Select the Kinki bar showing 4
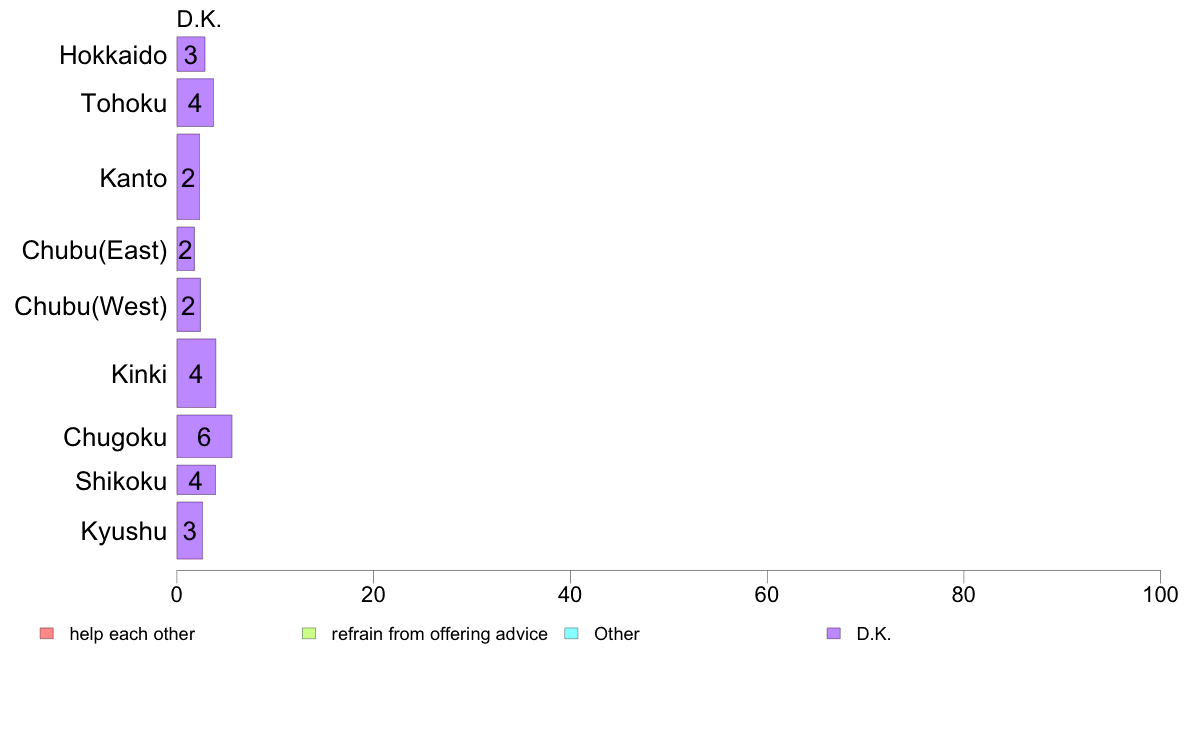The width and height of the screenshot is (1188, 736). point(196,373)
